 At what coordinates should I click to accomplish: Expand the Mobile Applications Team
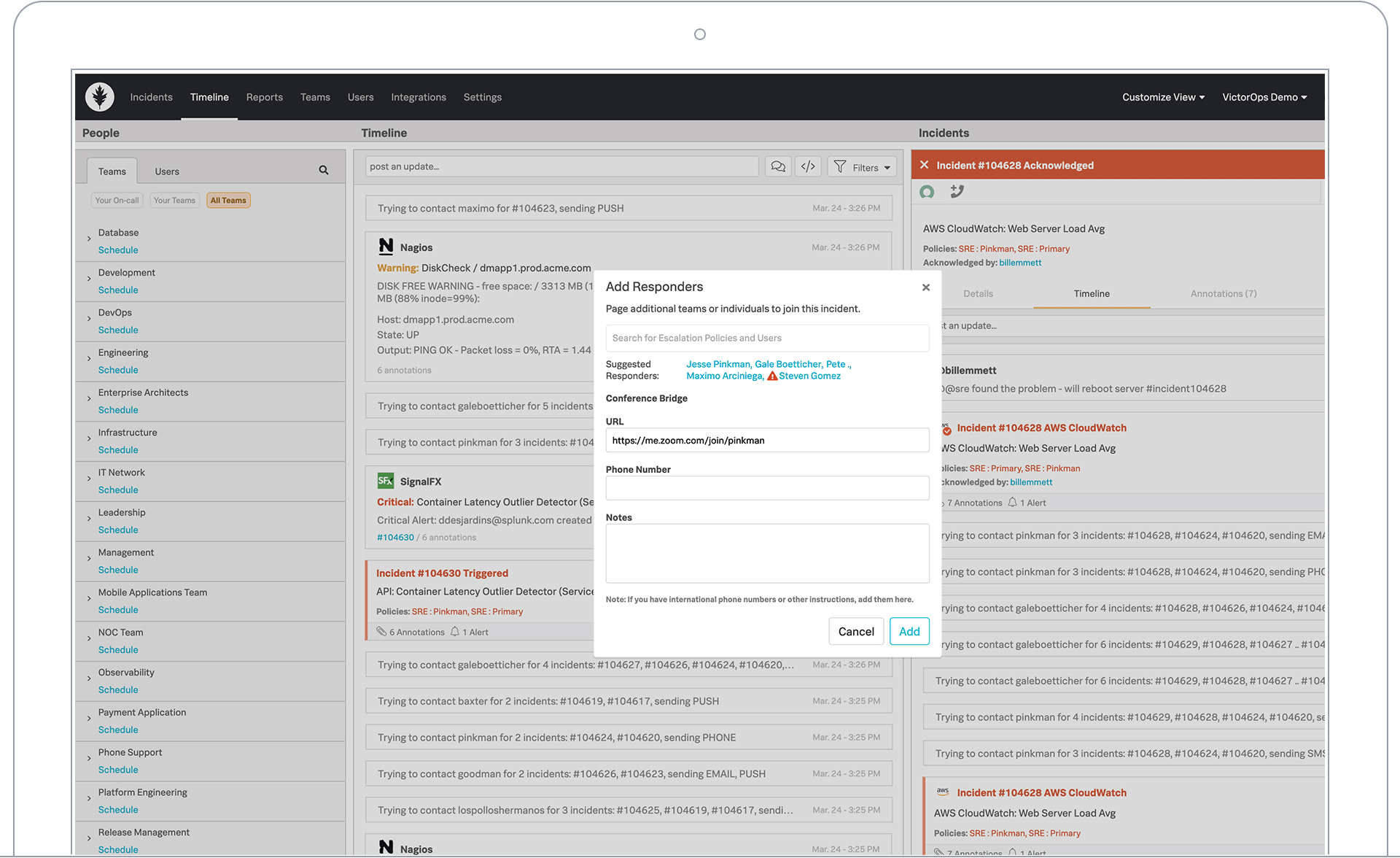point(89,599)
